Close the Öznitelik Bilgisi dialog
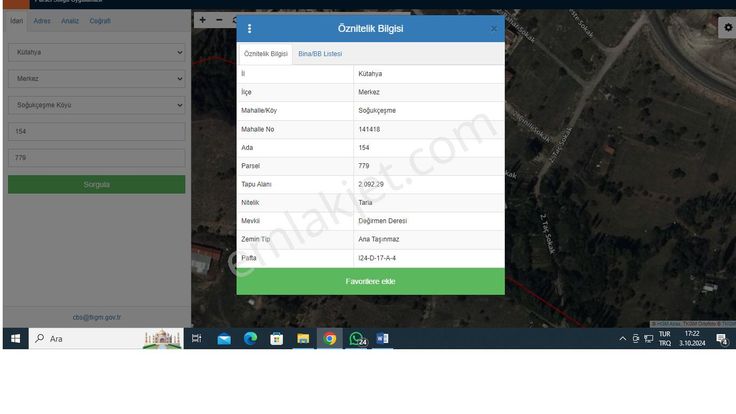 493,29
